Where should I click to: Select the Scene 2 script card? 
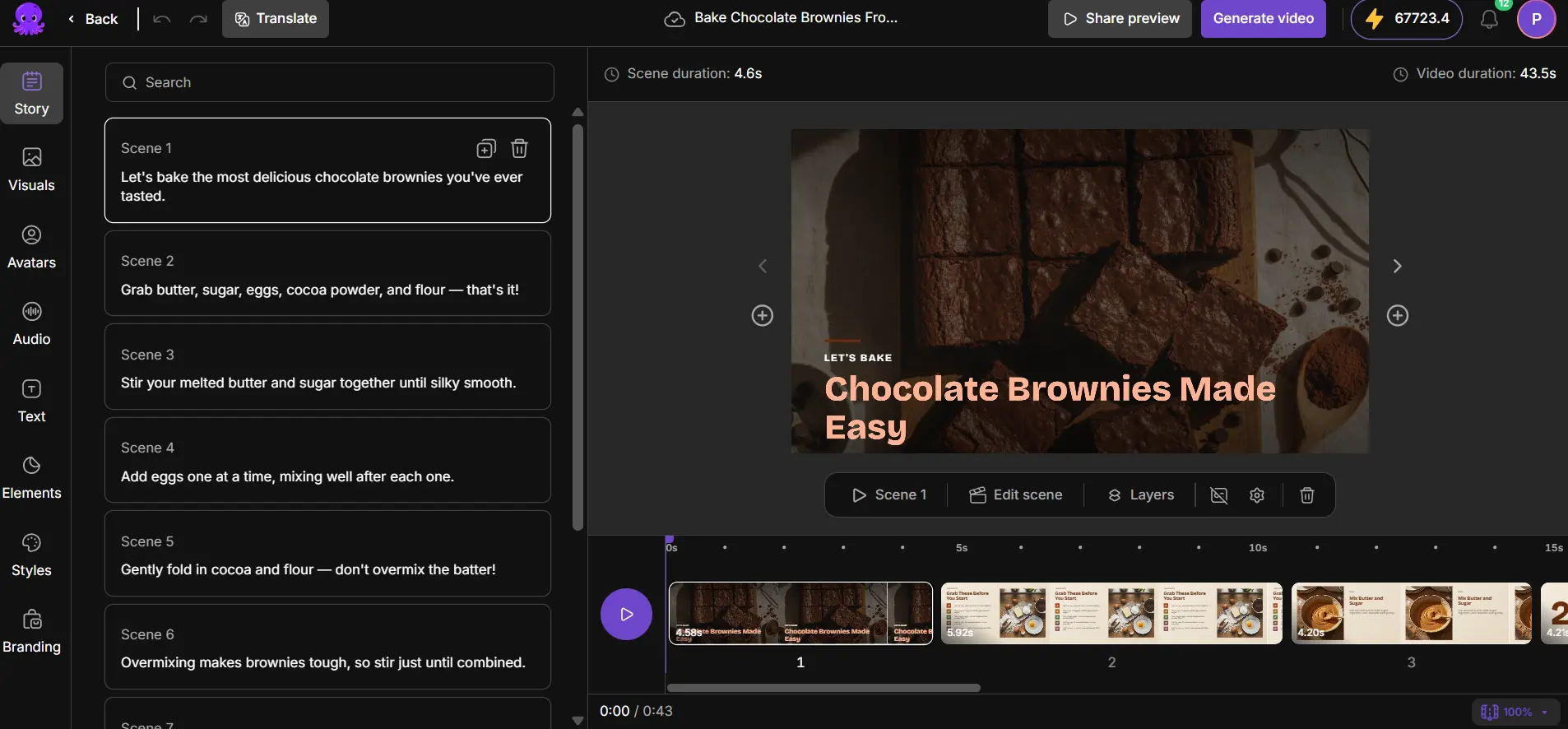pyautogui.click(x=327, y=273)
